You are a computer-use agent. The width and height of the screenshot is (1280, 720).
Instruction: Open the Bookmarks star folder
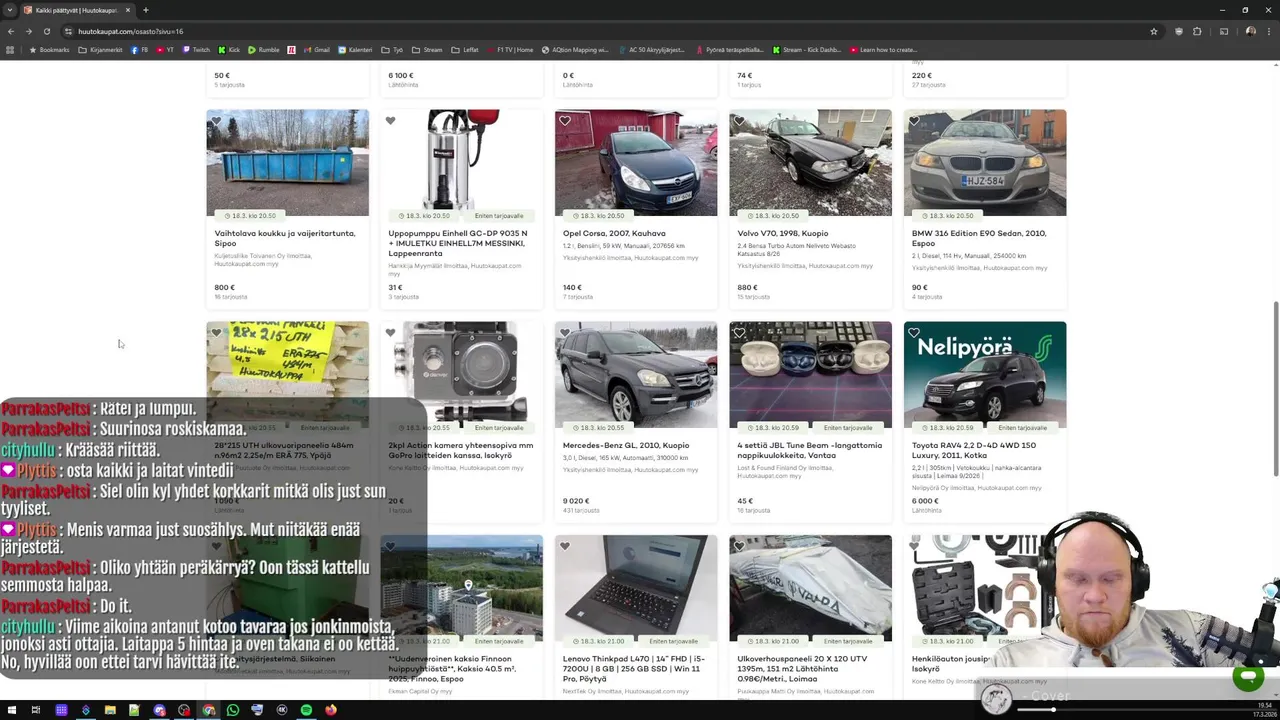point(49,50)
